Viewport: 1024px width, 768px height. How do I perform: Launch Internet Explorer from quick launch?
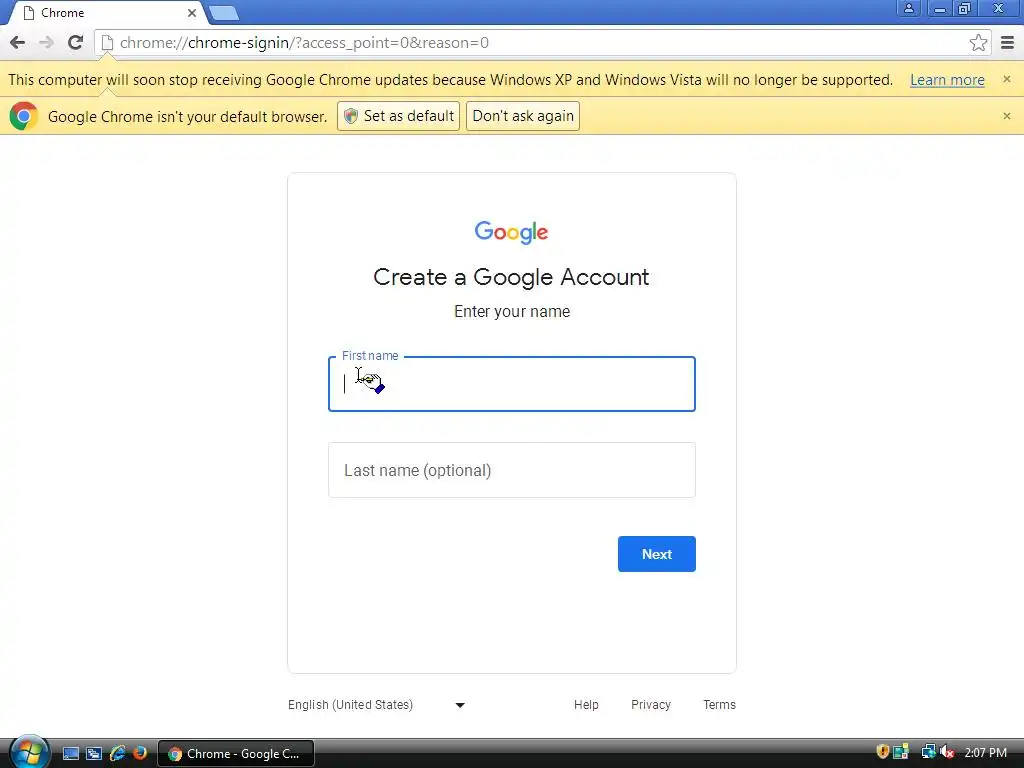click(118, 754)
